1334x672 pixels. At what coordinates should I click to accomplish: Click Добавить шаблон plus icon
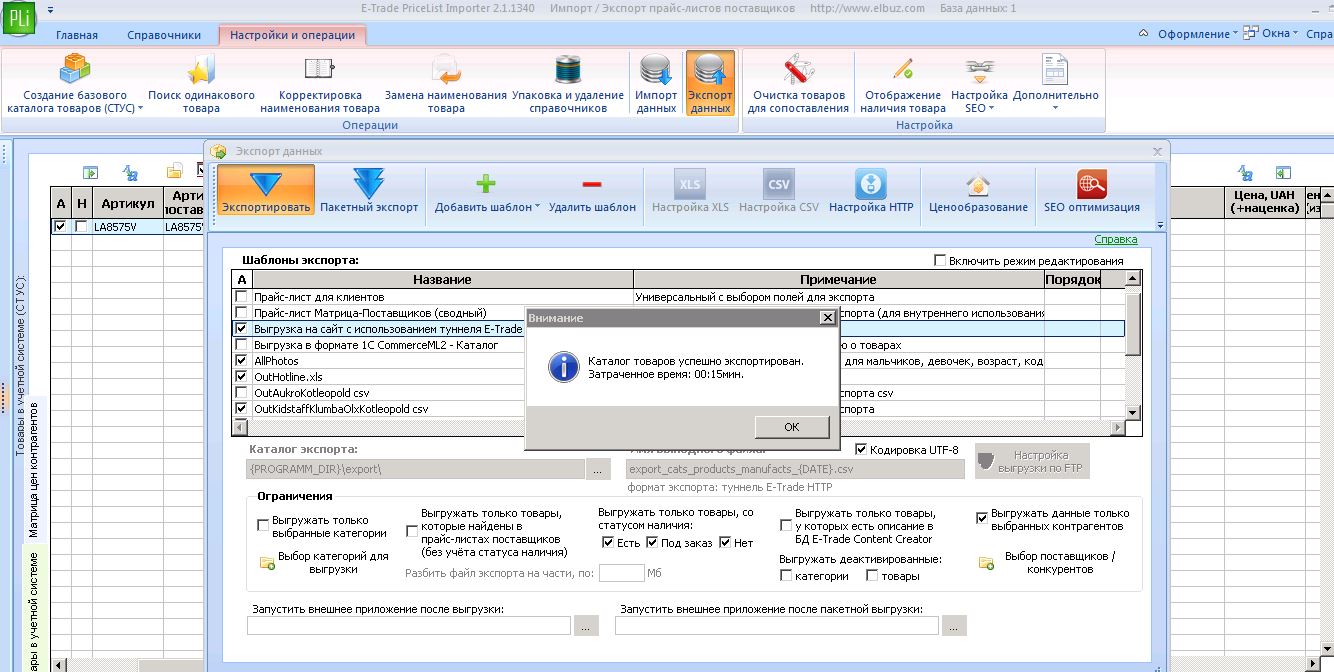click(486, 184)
